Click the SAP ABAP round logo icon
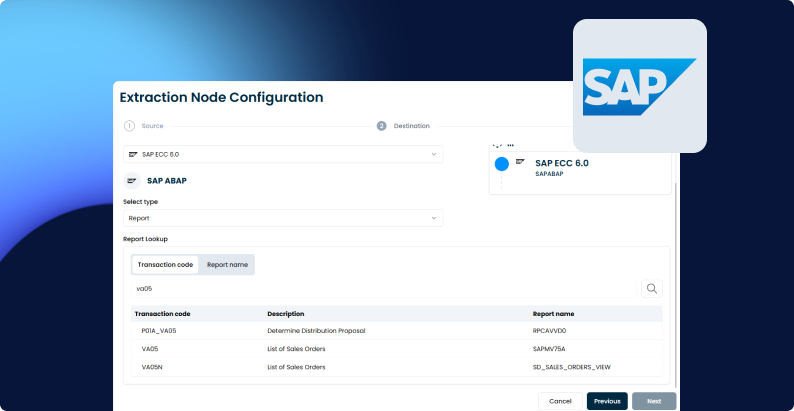Image resolution: width=794 pixels, height=411 pixels. click(132, 181)
